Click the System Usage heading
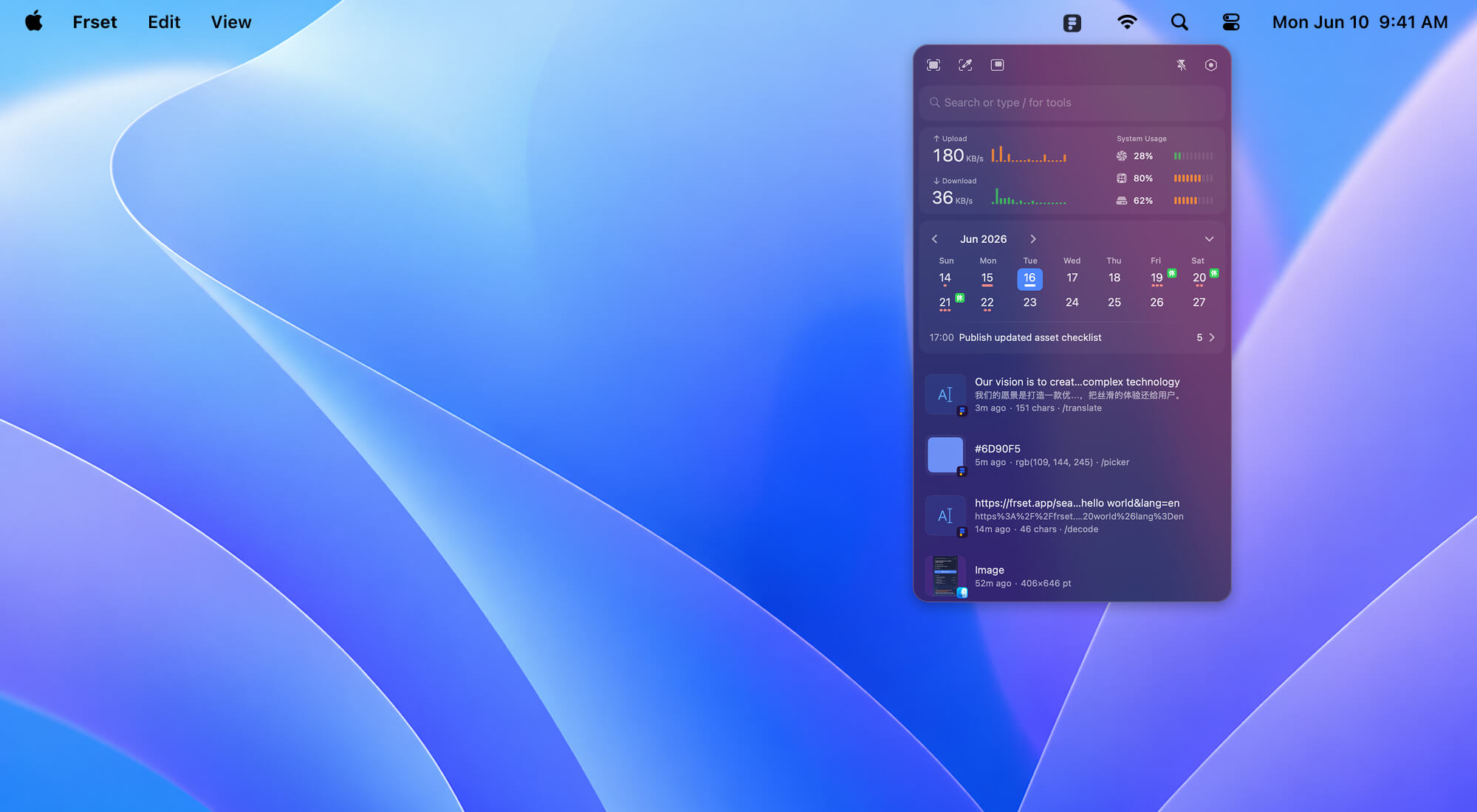Screen dimensions: 1477x812 coord(1141,139)
